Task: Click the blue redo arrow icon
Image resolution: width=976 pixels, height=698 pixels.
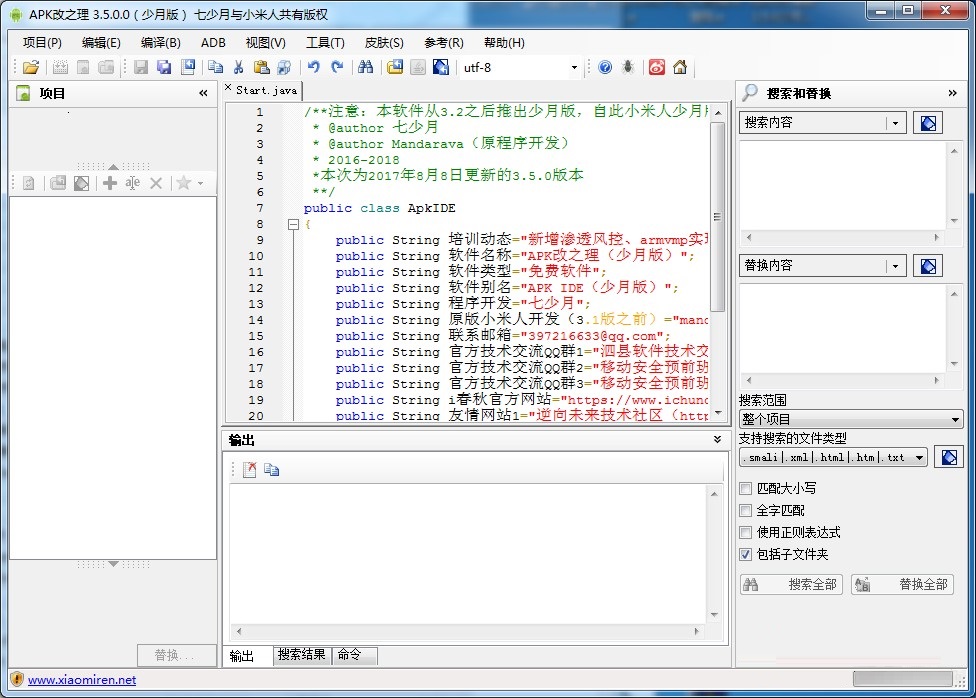Action: pos(337,67)
